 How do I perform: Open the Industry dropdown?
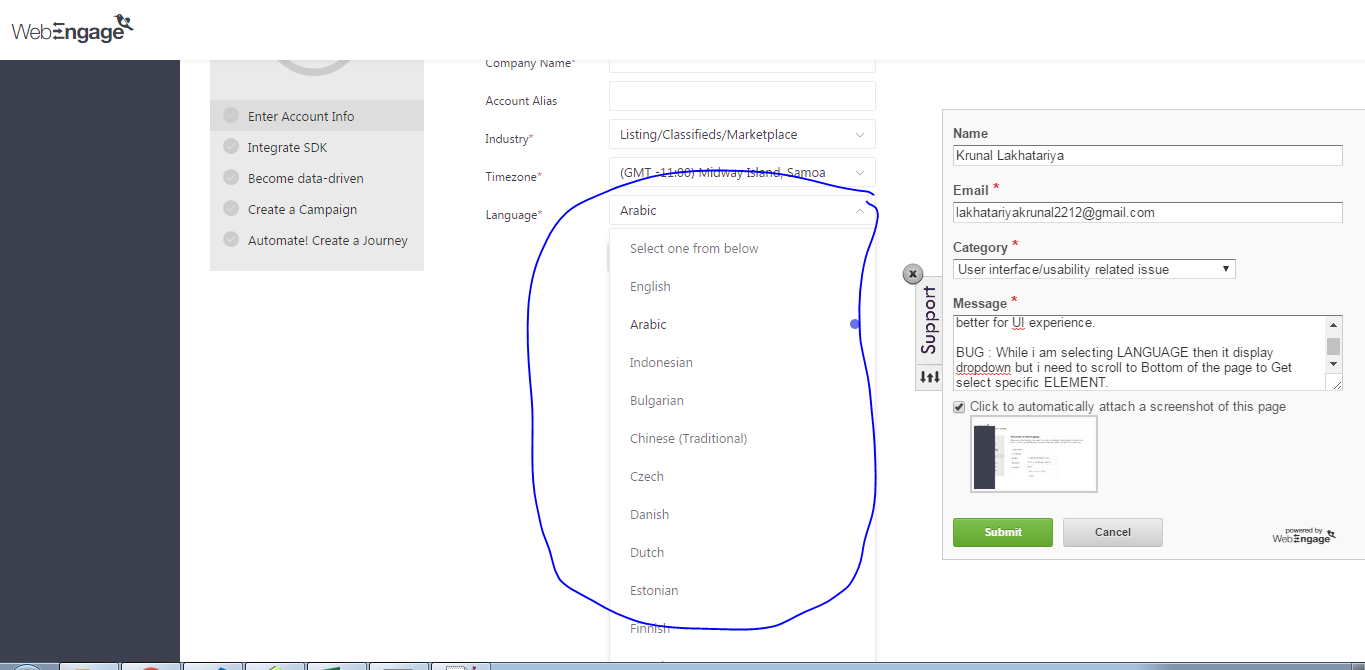click(742, 134)
